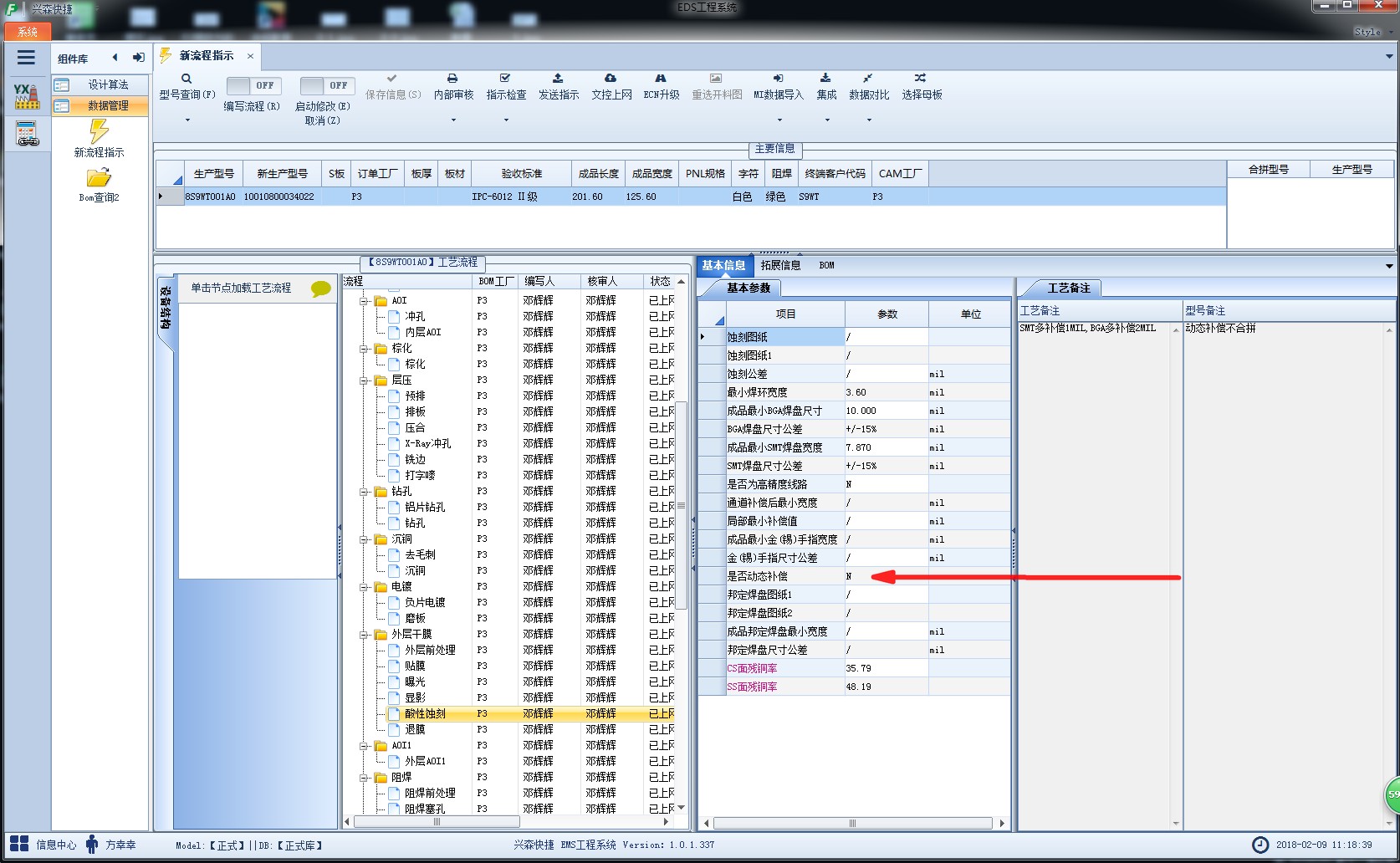Select 基本信息 tab

(x=724, y=265)
